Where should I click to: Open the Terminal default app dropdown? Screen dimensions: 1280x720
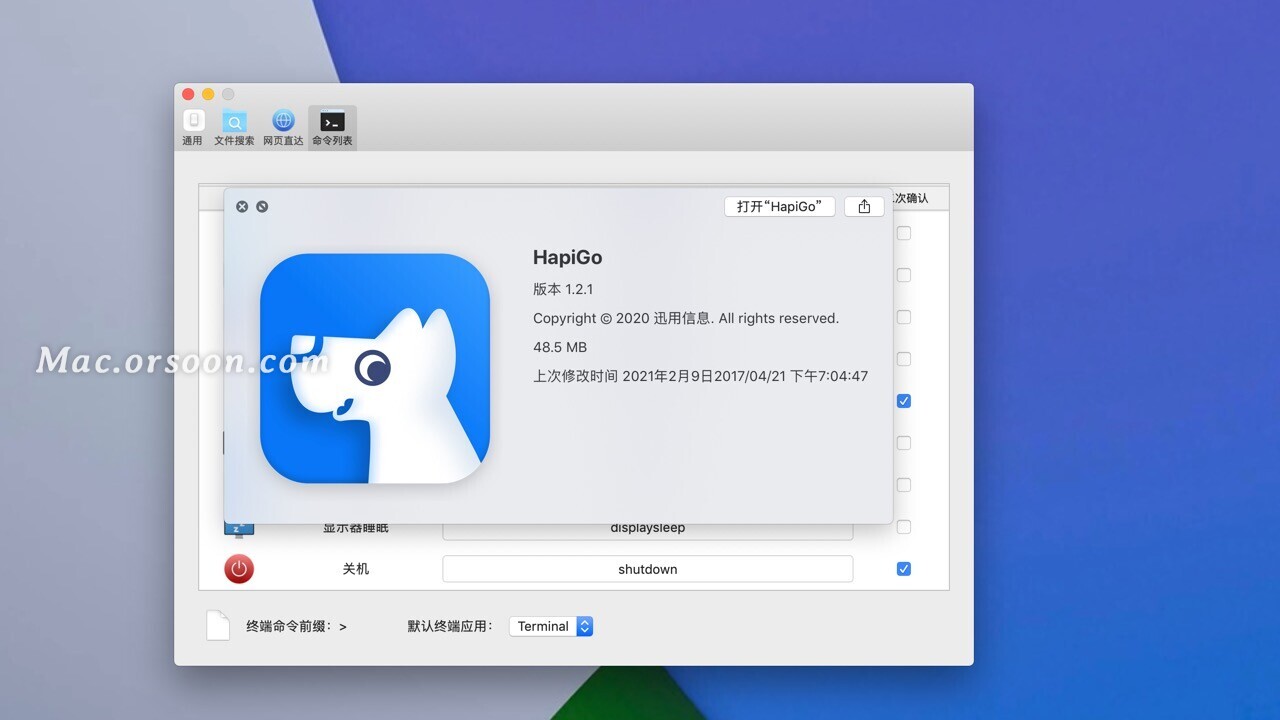551,626
